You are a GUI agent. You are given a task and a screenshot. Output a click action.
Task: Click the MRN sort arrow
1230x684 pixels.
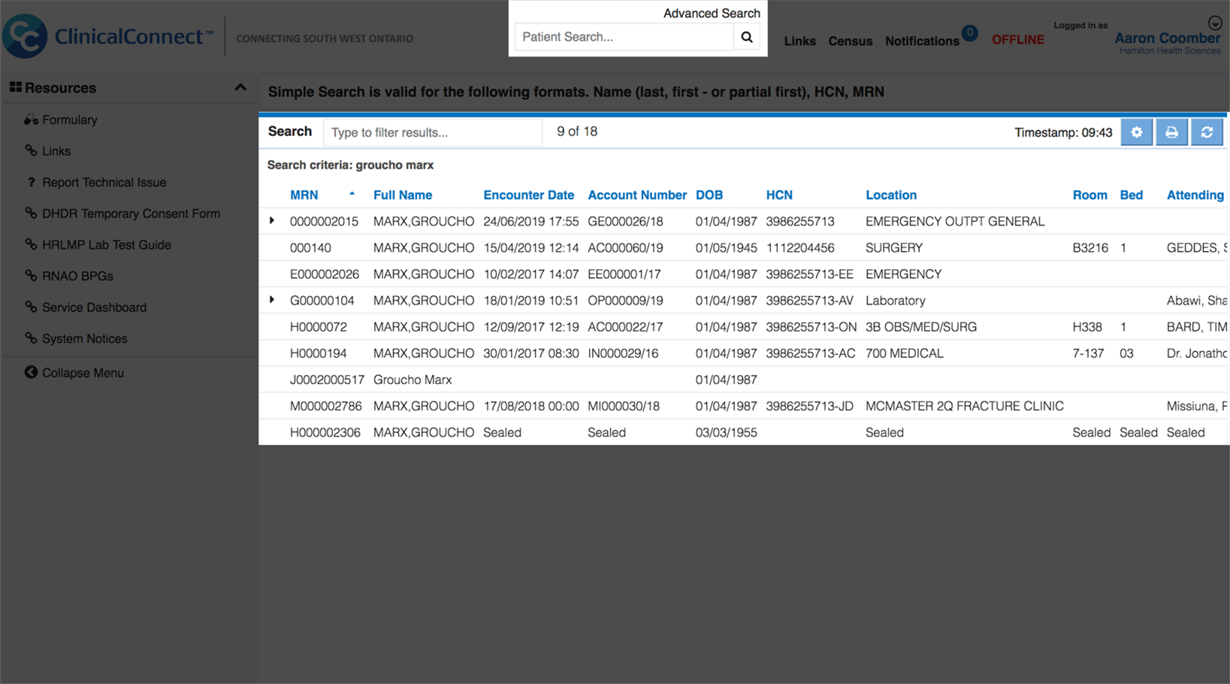coord(352,194)
